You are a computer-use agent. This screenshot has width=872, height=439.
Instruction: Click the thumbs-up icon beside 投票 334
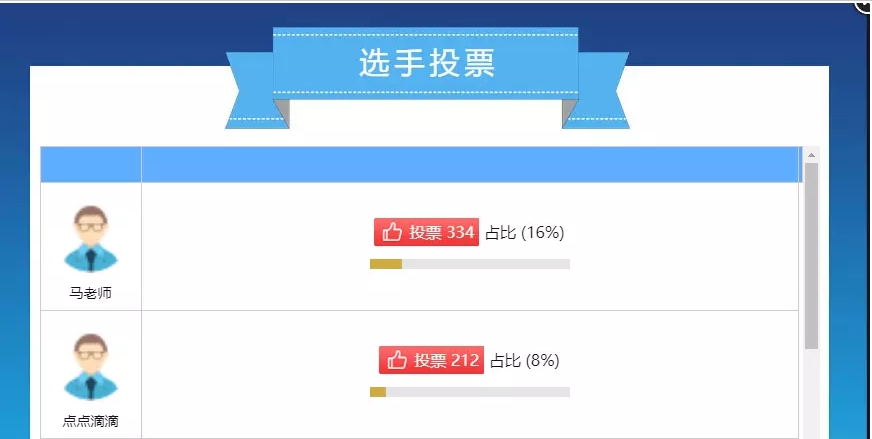point(392,232)
